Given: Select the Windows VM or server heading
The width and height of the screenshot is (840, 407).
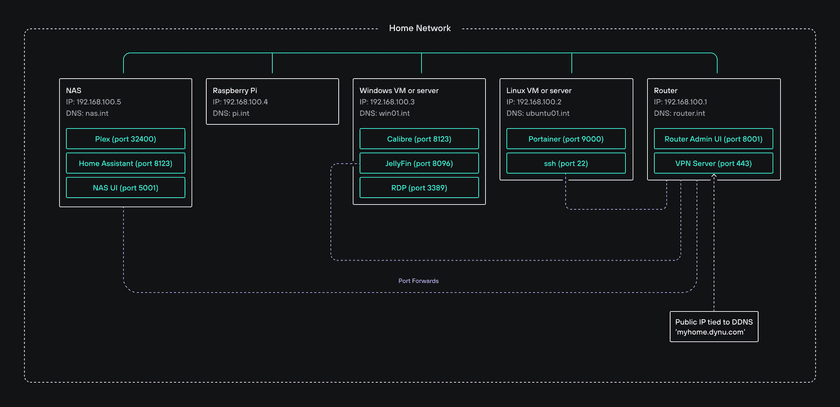Looking at the screenshot, I should 400,91.
